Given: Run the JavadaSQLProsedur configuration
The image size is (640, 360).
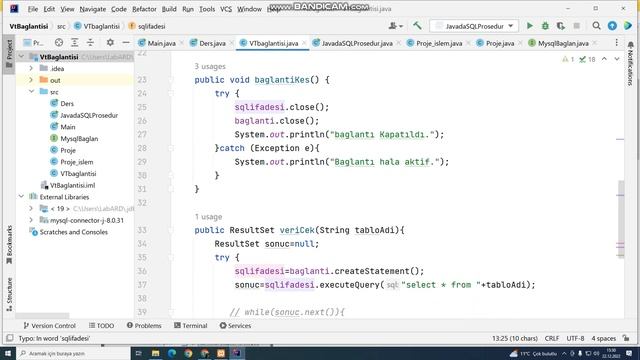Looking at the screenshot, I should [x=529, y=26].
